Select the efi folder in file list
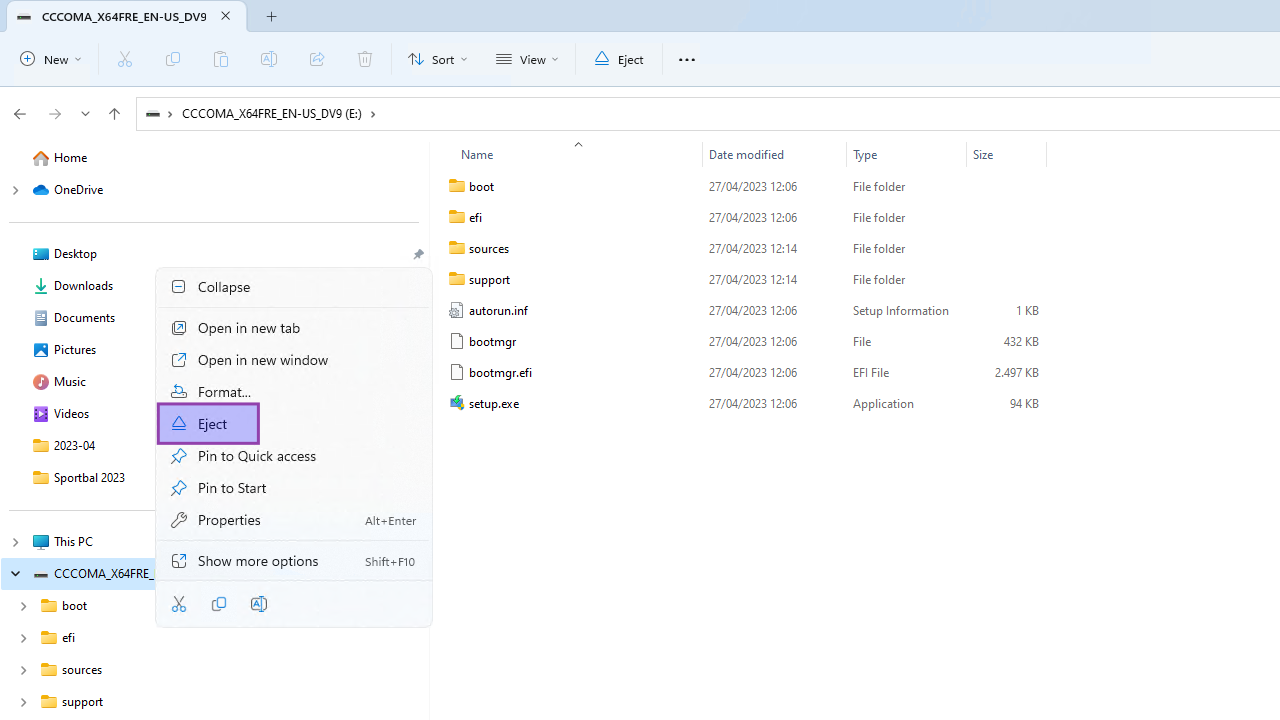The width and height of the screenshot is (1280, 720). point(745,217)
